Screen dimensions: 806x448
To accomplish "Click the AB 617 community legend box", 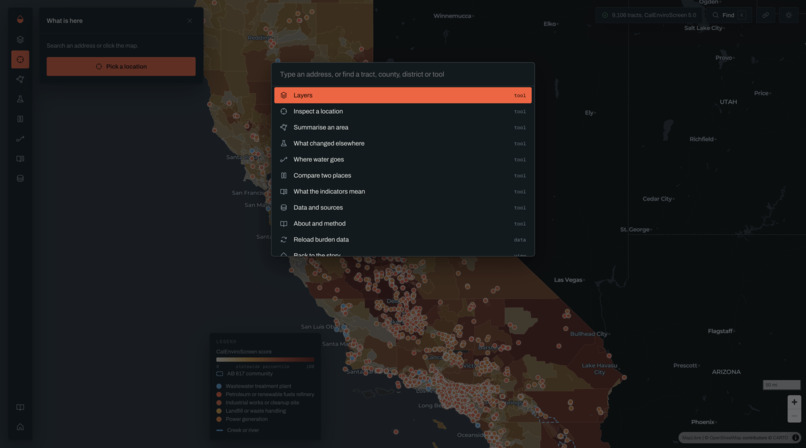I will tap(219, 374).
